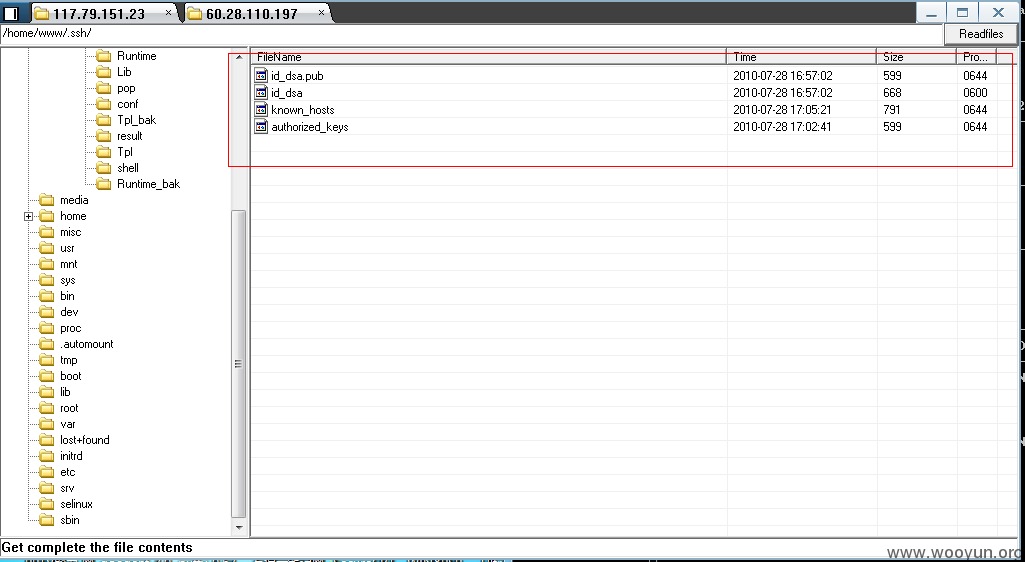Screen dimensions: 1025x562
Task: Click the pop folder icon
Action: (103, 88)
